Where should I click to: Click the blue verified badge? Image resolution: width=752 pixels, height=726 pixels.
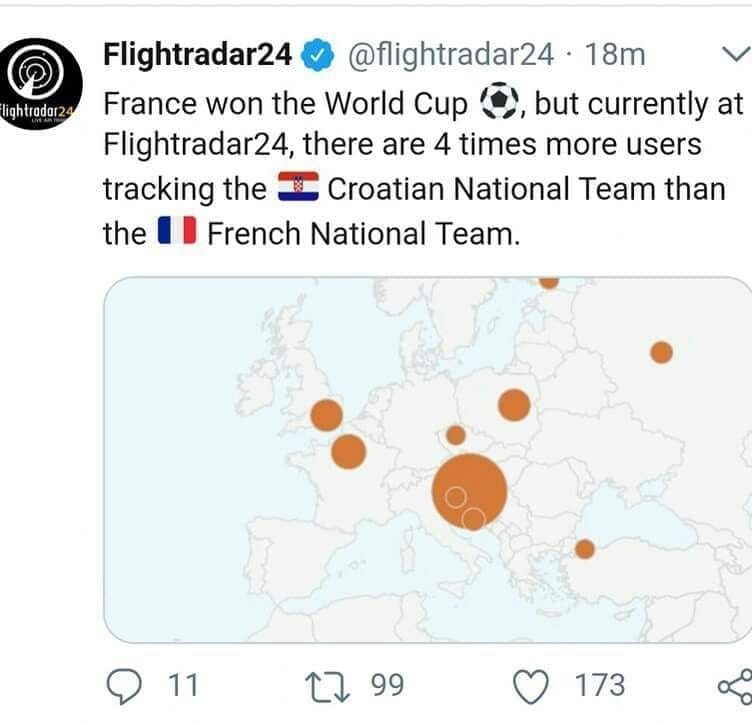tap(318, 55)
